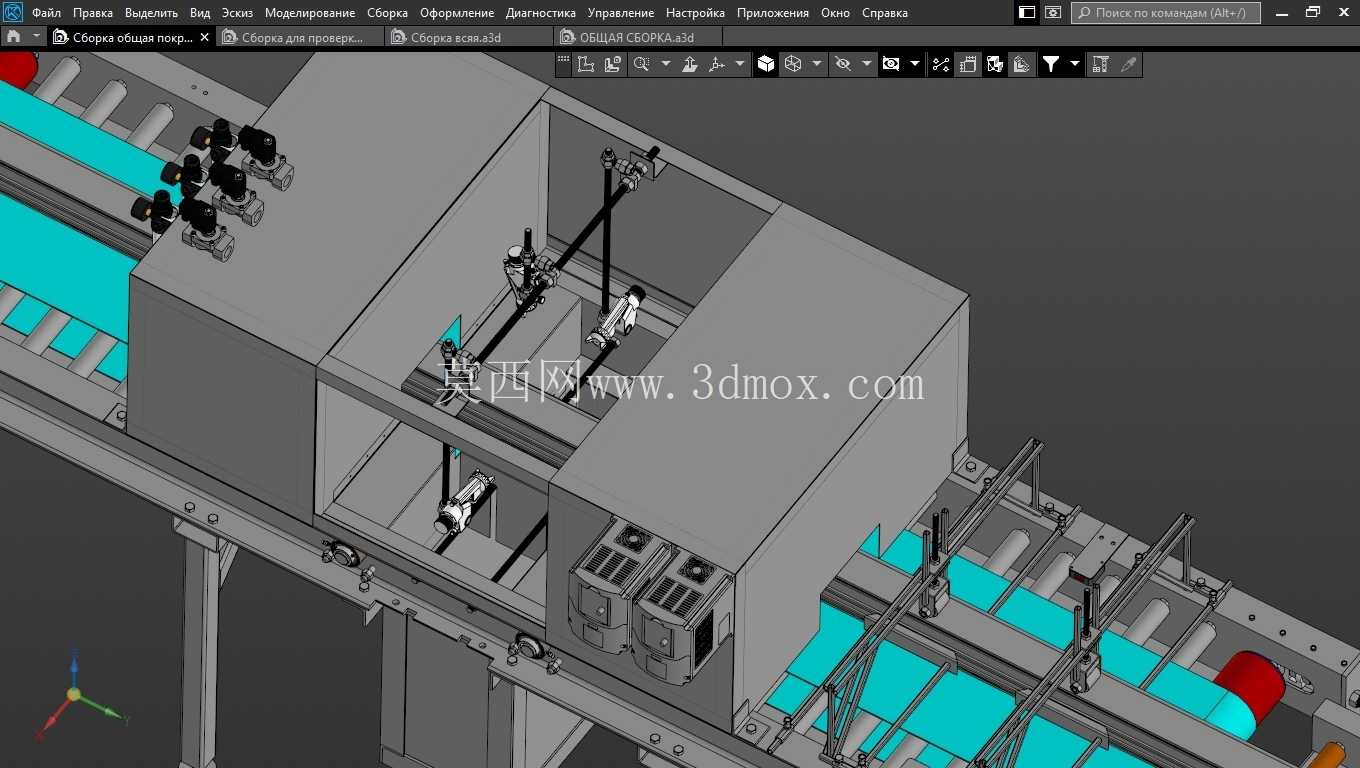The image size is (1360, 768).
Task: Open the Сборка menu
Action: [x=387, y=13]
